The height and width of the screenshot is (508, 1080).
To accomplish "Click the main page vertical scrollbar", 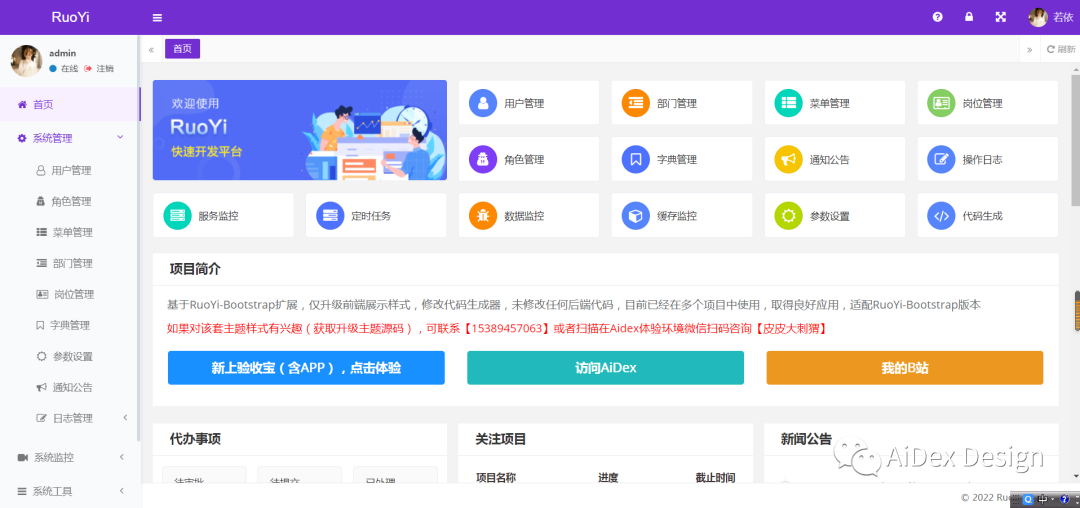I will 1075,138.
